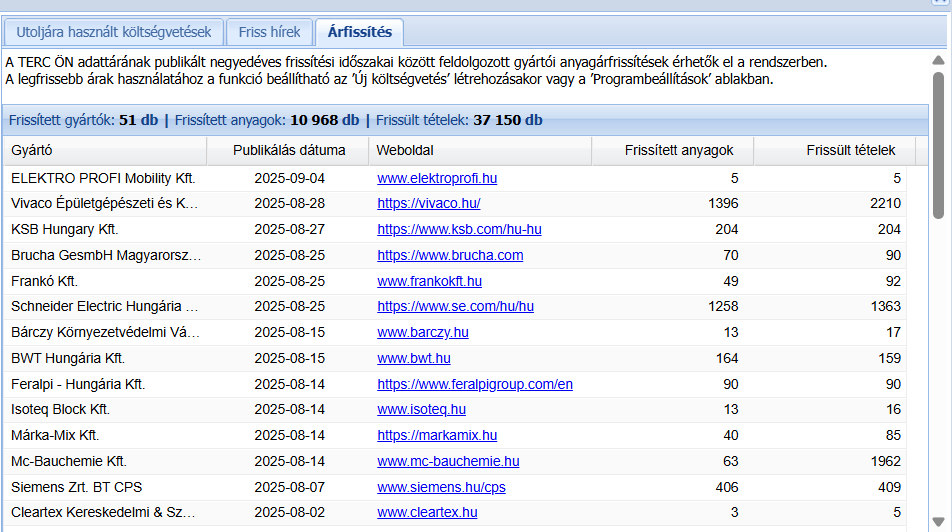This screenshot has width=952, height=532.
Task: Open https://www.se.com/hu/hu link
Action: 455,307
